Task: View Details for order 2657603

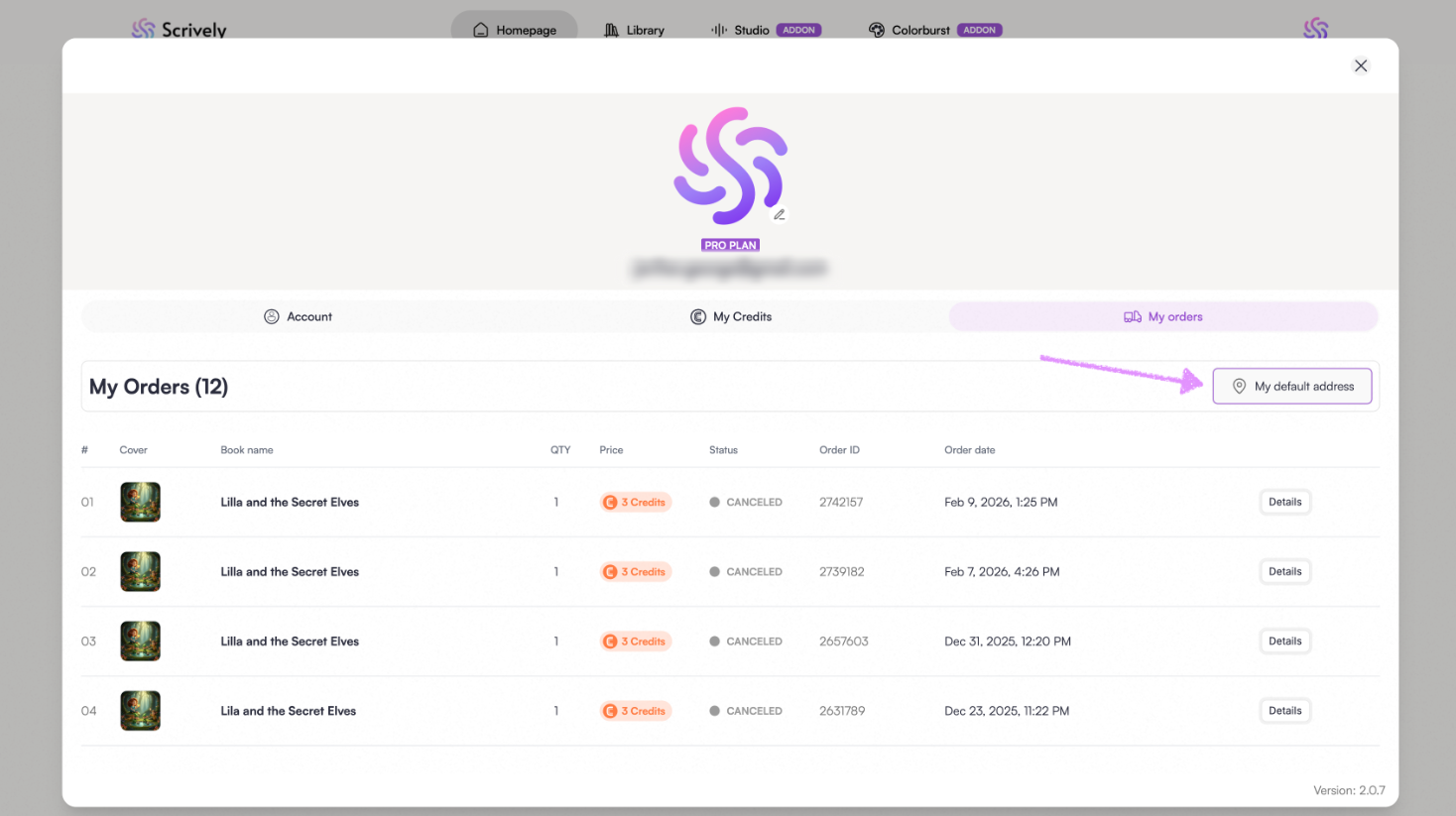Action: (x=1284, y=641)
